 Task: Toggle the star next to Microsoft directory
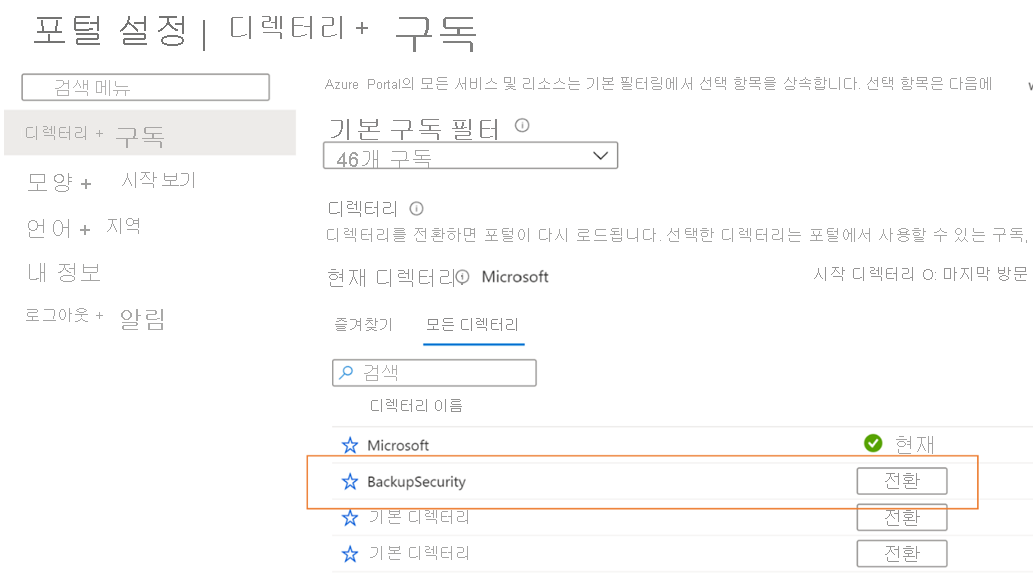(x=349, y=444)
